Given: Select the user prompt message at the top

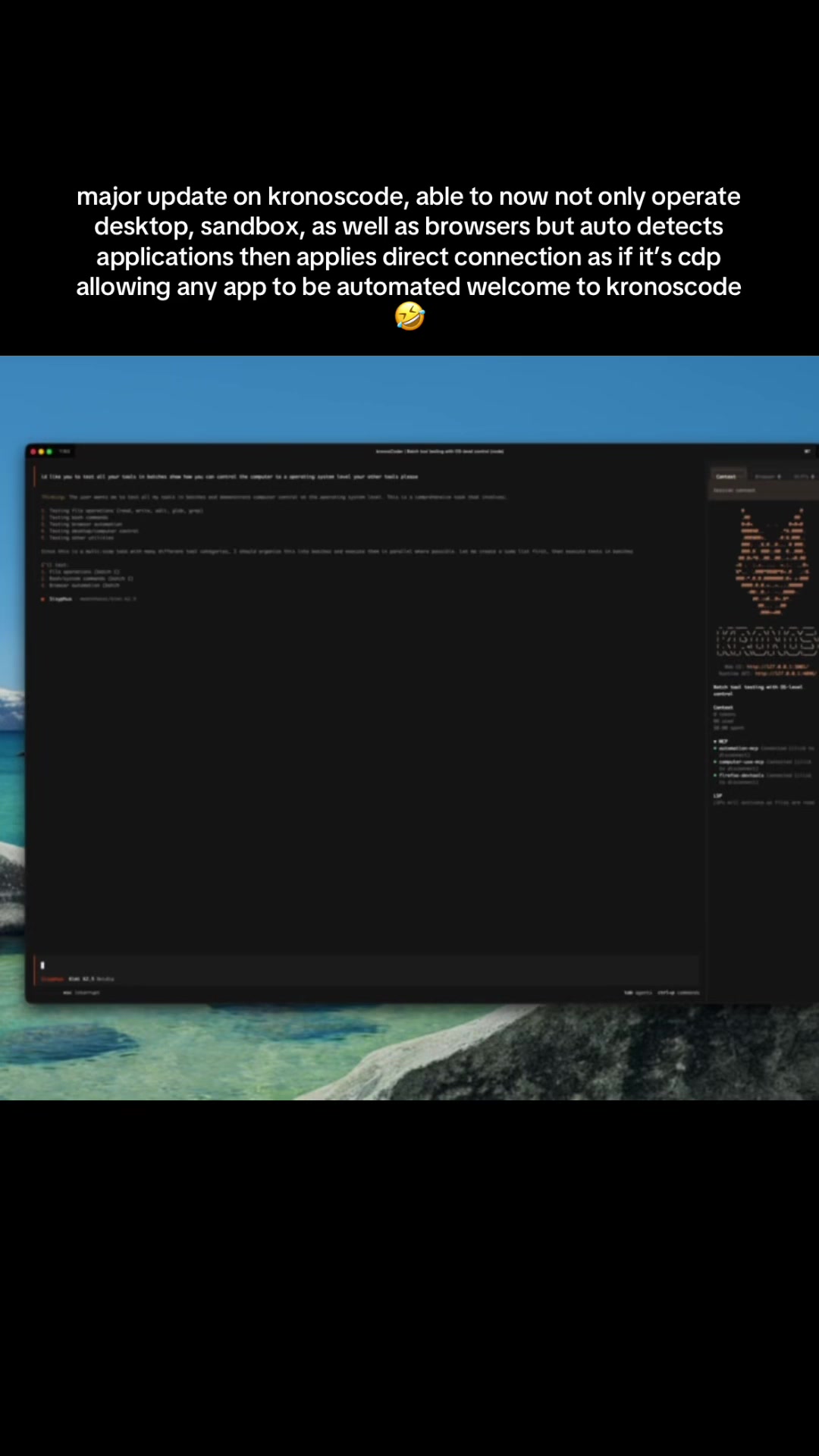Looking at the screenshot, I should pos(229,477).
